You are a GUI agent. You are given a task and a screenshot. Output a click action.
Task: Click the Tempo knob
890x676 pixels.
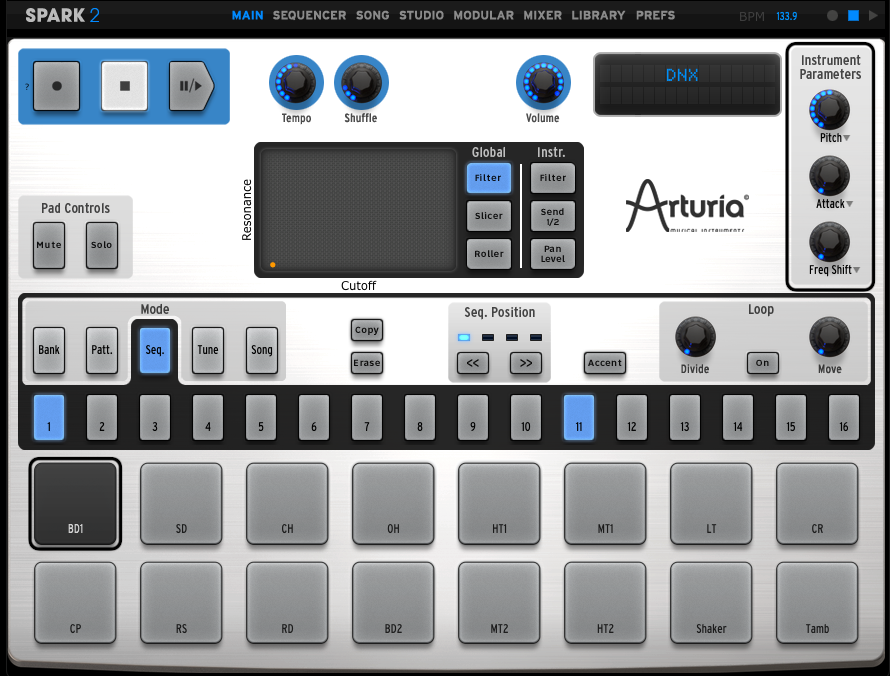296,82
